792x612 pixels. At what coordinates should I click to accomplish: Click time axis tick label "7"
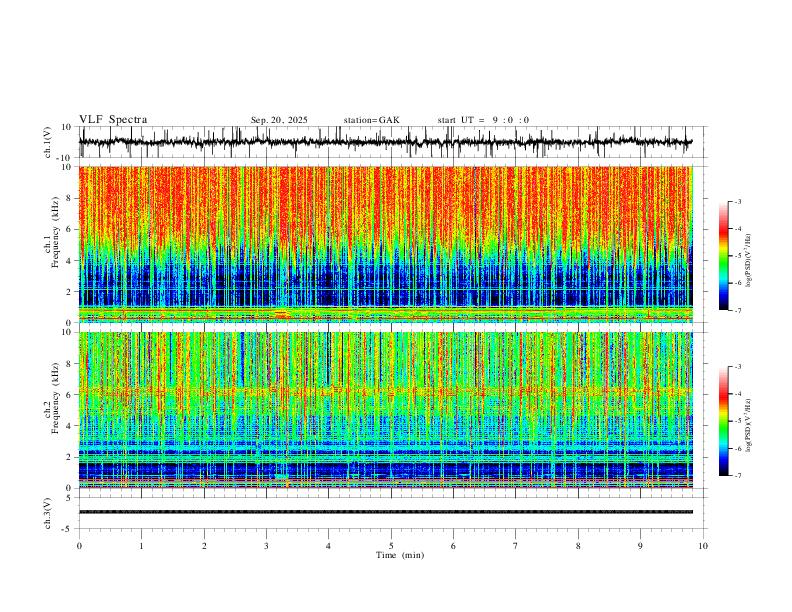coord(516,546)
